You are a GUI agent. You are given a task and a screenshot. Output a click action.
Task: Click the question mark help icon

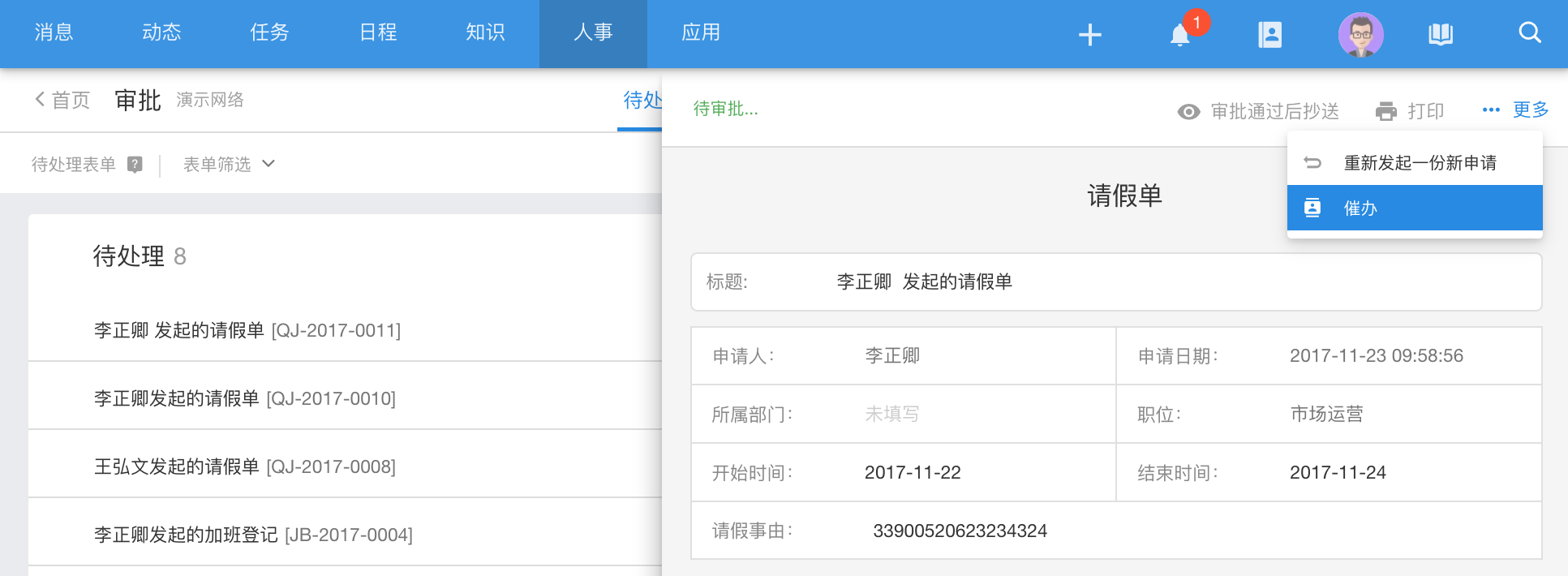coord(135,165)
